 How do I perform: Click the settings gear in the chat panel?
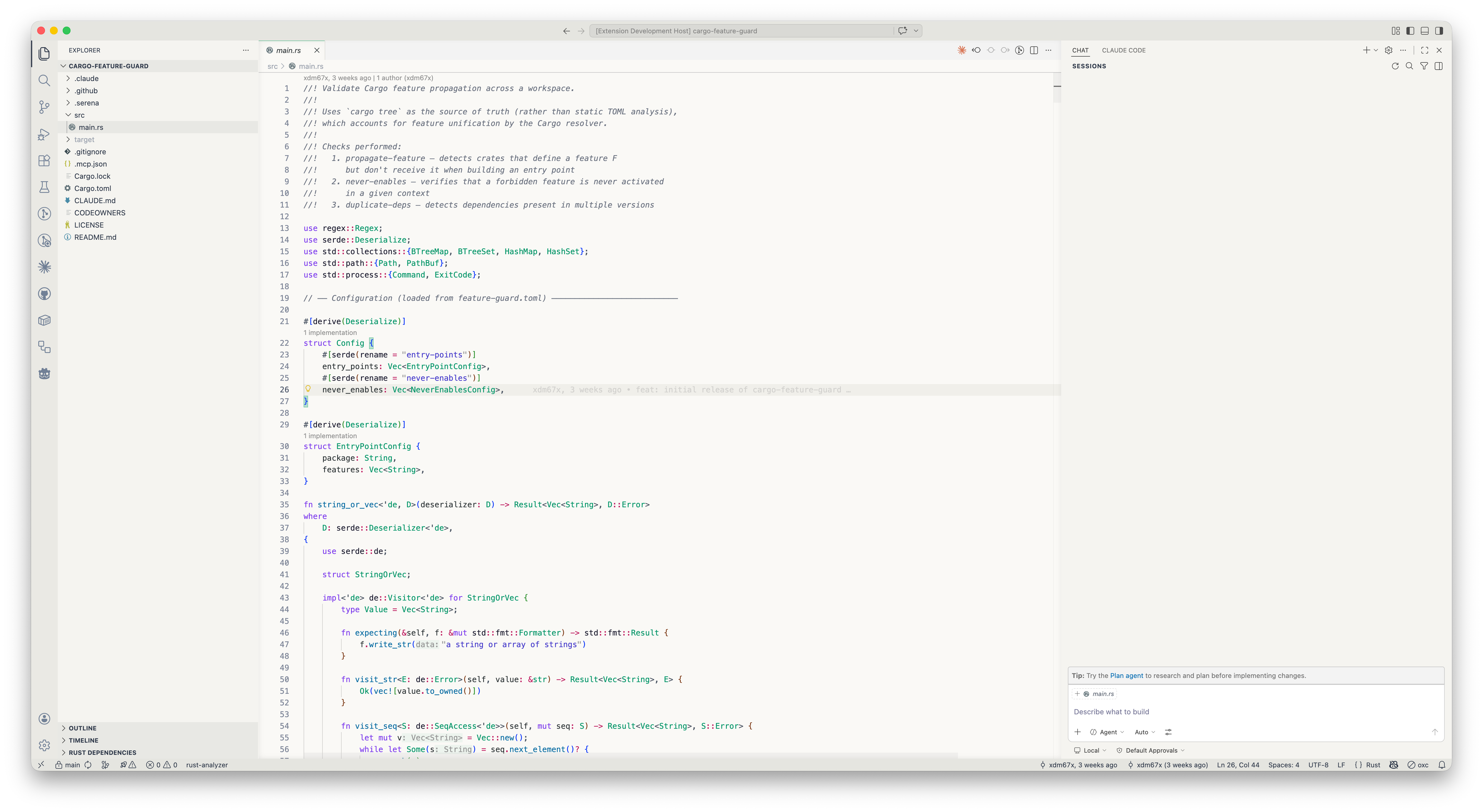(x=1388, y=50)
